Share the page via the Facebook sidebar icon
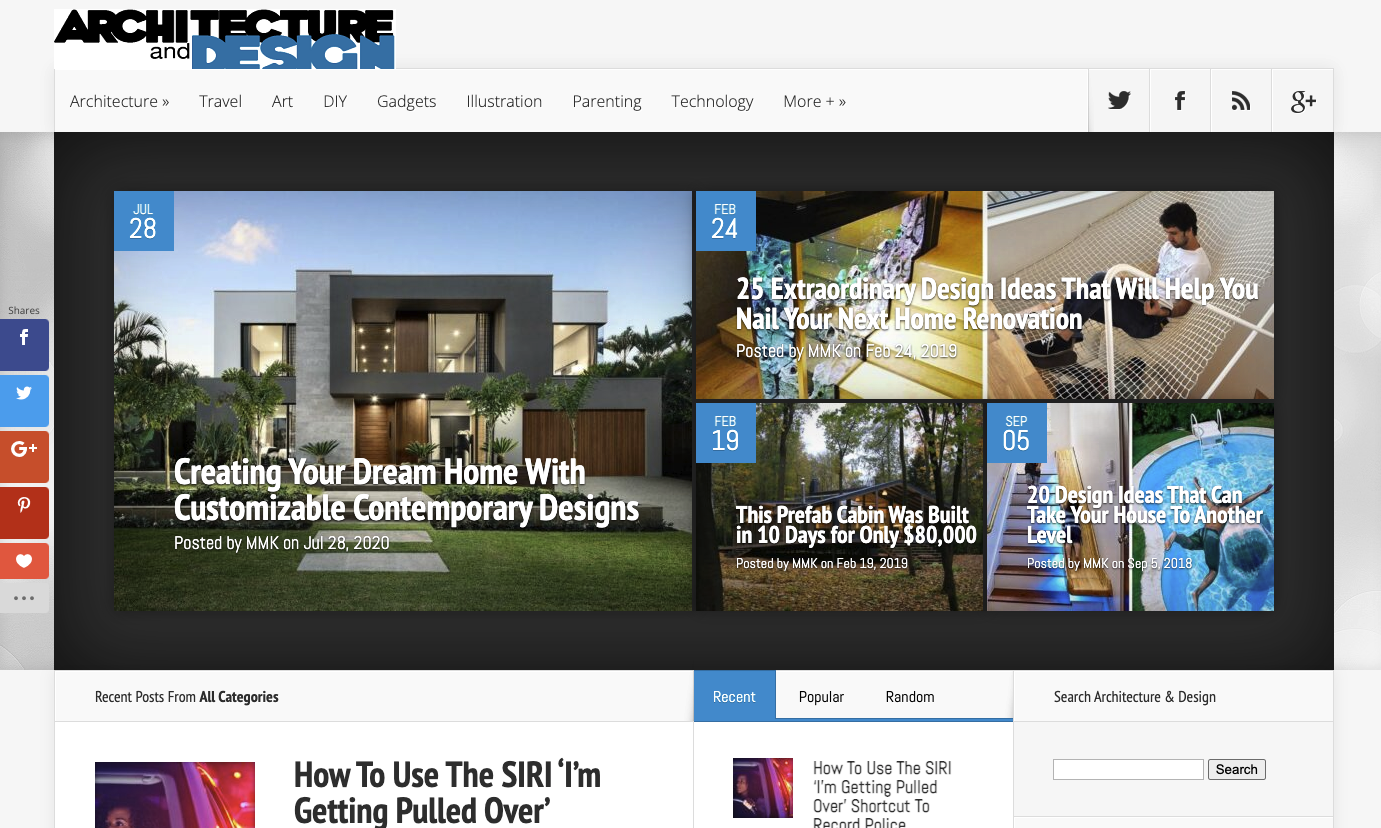This screenshot has height=828, width=1381. pos(24,344)
